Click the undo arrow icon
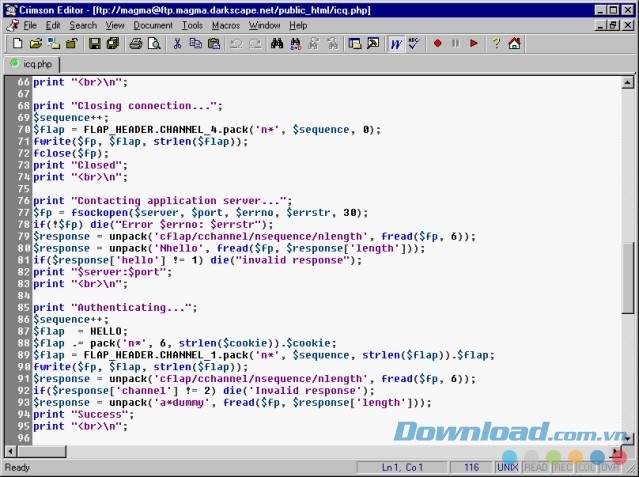The height and width of the screenshot is (477, 639). (236, 43)
